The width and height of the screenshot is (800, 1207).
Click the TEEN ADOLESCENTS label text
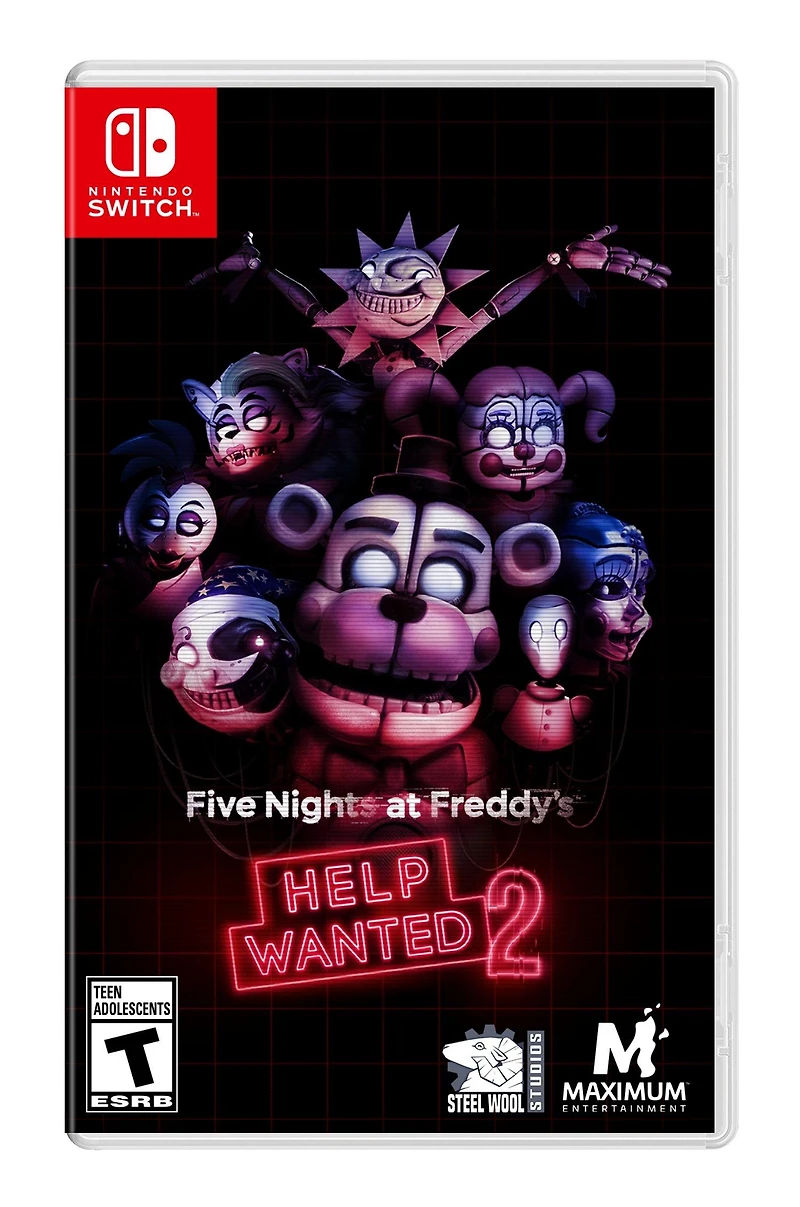point(132,999)
